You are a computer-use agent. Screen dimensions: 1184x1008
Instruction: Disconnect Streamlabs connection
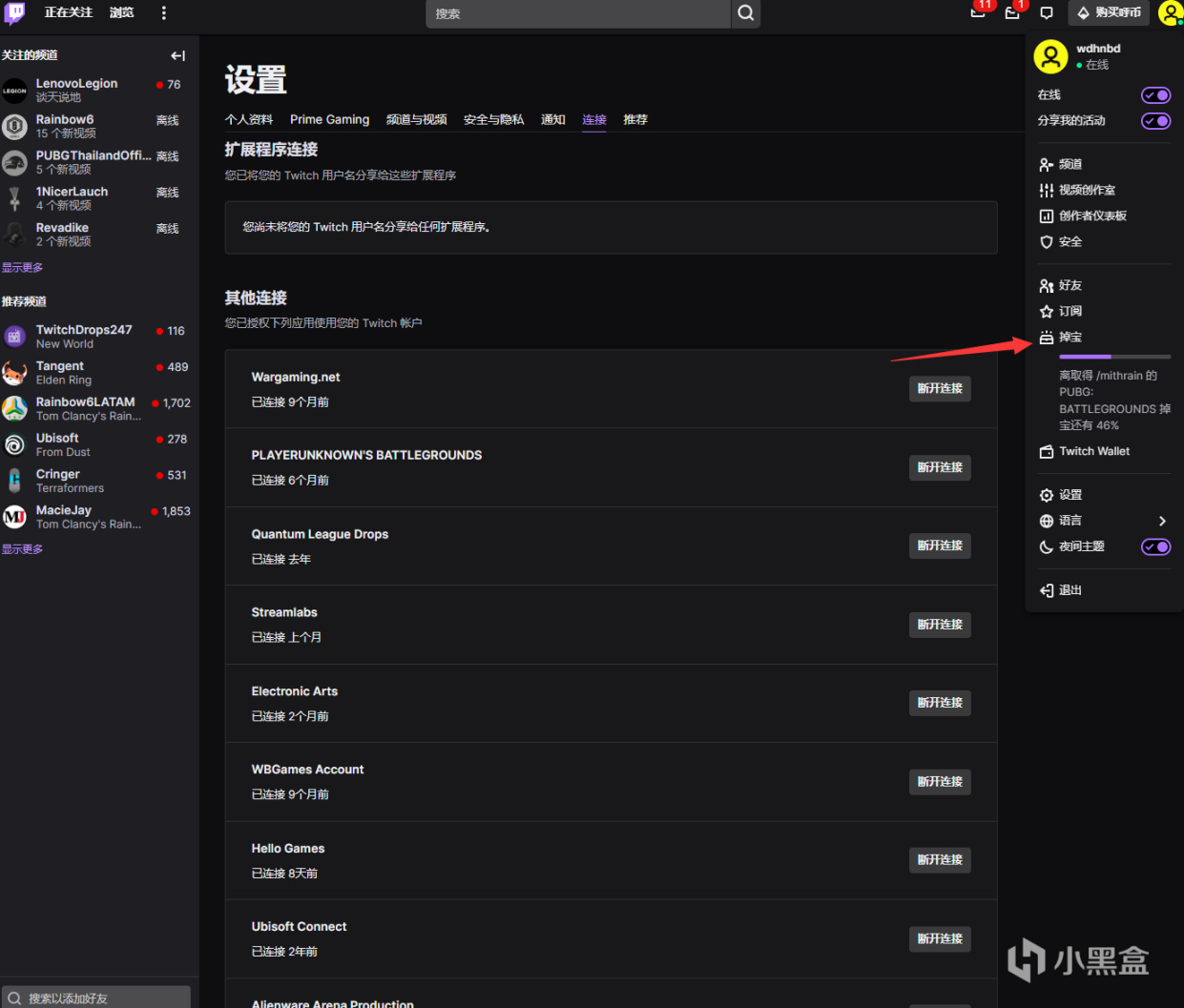coord(940,625)
